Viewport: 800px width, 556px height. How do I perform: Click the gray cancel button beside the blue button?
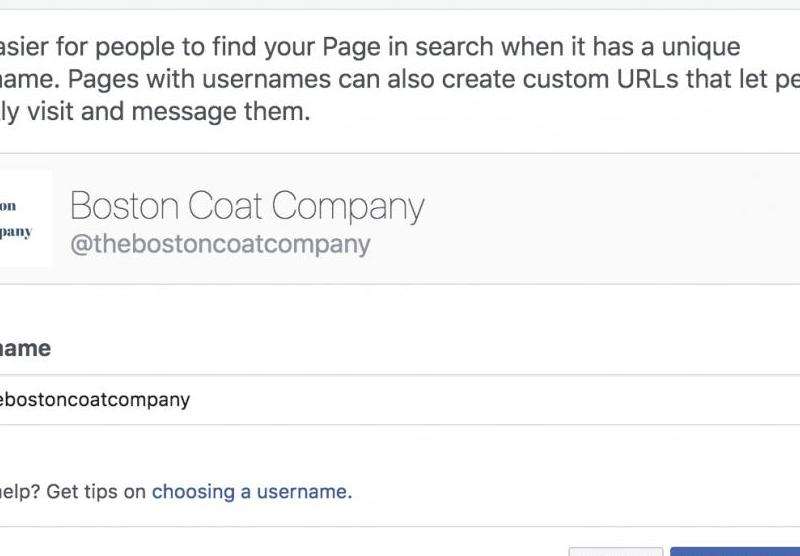coord(616,552)
